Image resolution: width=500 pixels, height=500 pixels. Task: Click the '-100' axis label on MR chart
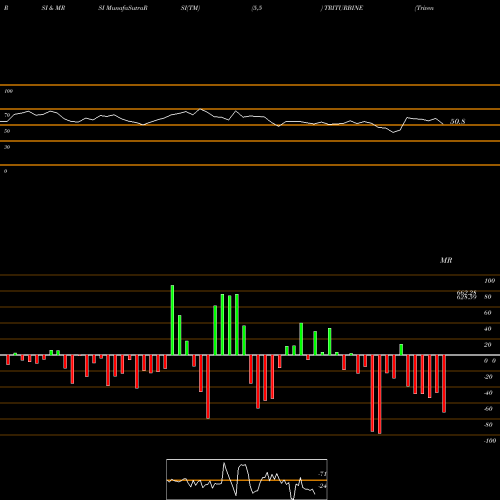click(x=490, y=441)
